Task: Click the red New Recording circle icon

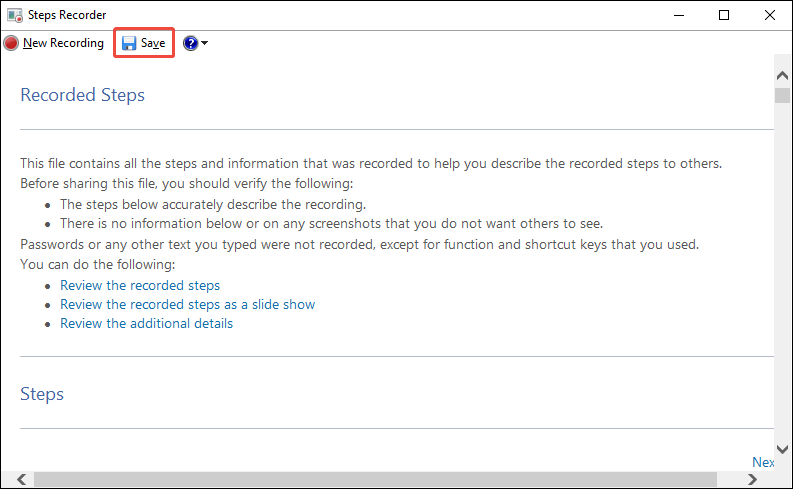Action: [x=11, y=43]
